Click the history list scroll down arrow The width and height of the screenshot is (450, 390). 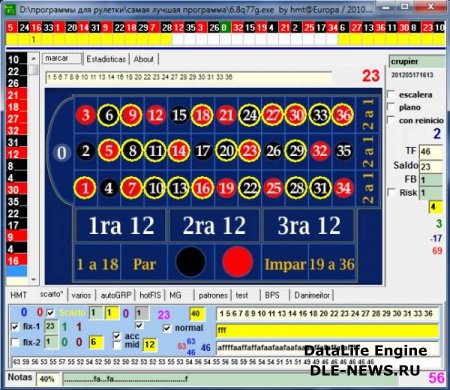click(33, 279)
